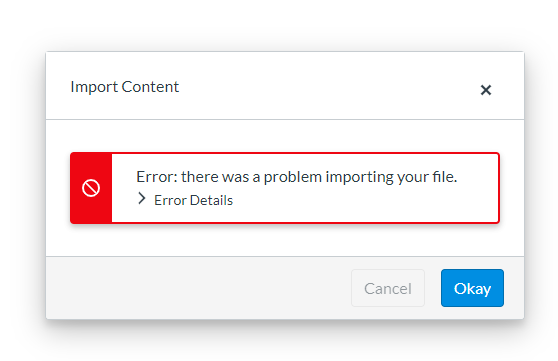Click the word "Error:" in the alert
The width and height of the screenshot is (558, 361).
(x=157, y=177)
